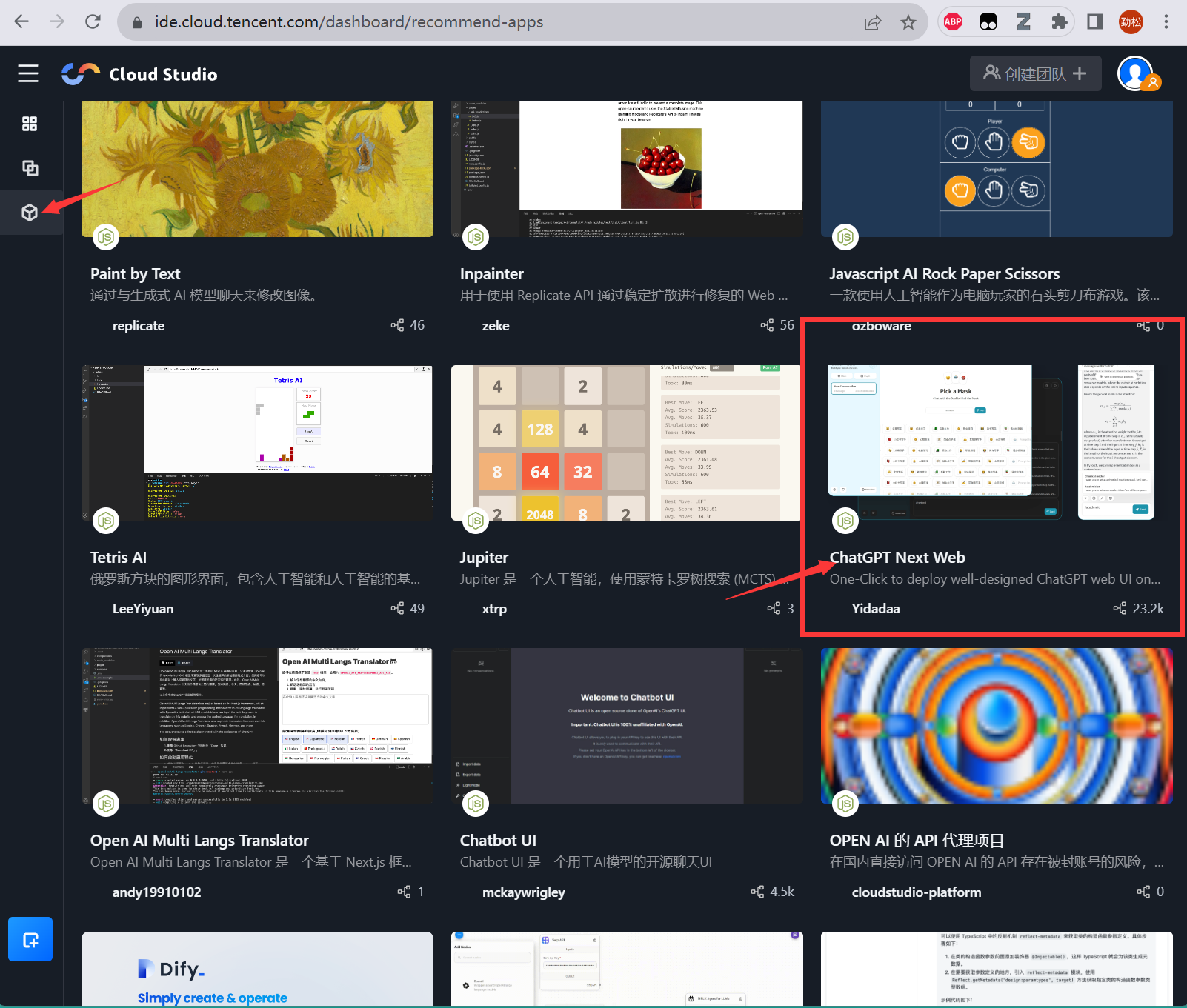Bookmark this page with the star icon

tap(908, 22)
